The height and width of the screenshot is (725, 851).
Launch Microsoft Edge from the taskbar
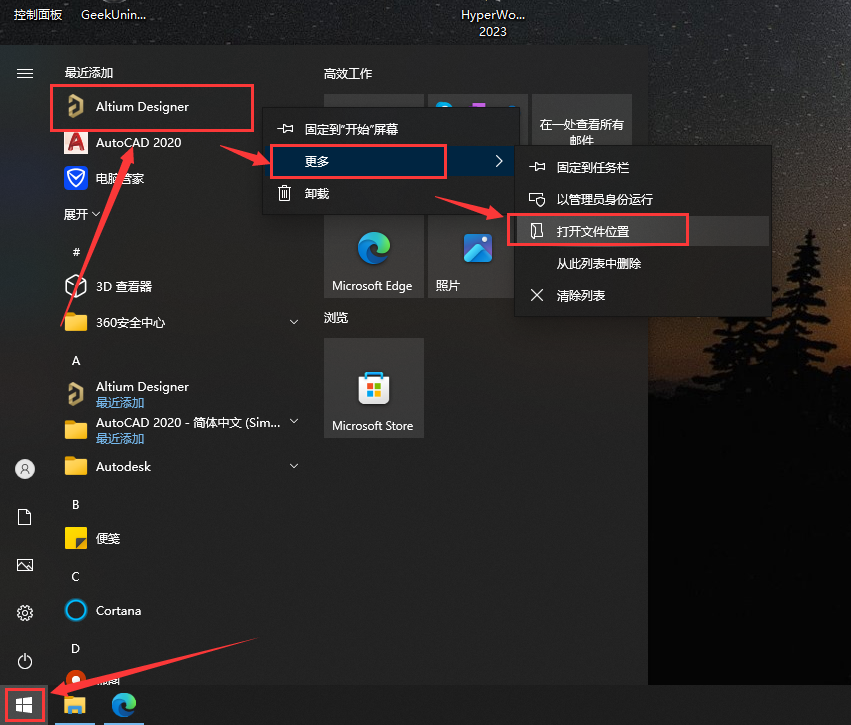tap(124, 705)
